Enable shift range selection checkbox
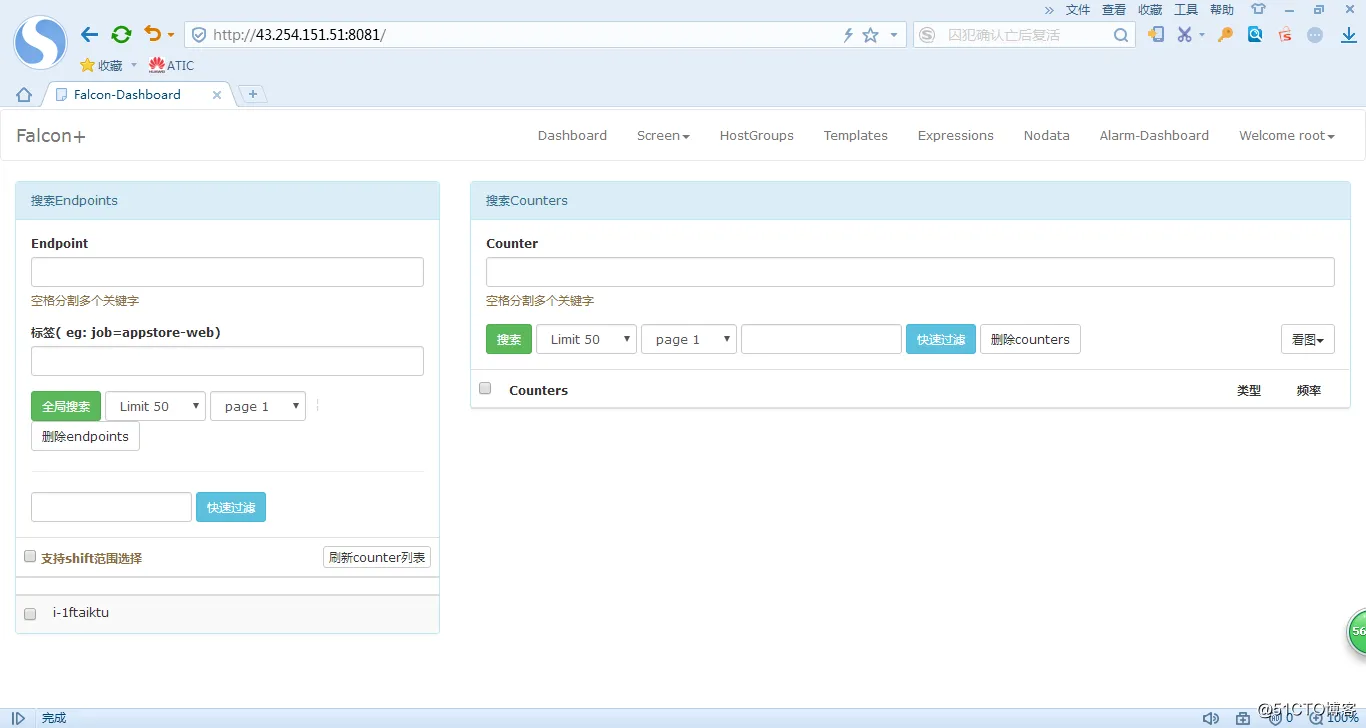This screenshot has height=728, width=1366. point(30,556)
